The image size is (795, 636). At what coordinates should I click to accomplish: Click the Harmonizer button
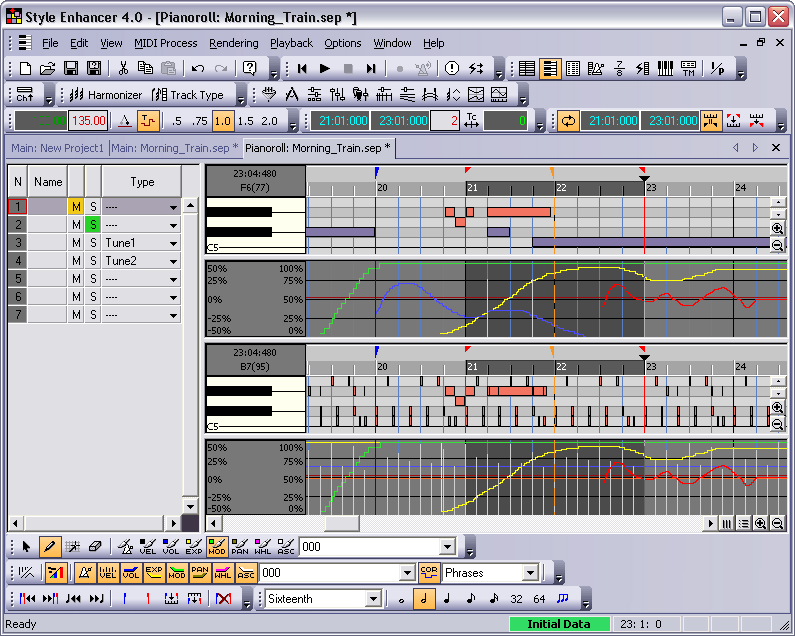click(x=105, y=95)
